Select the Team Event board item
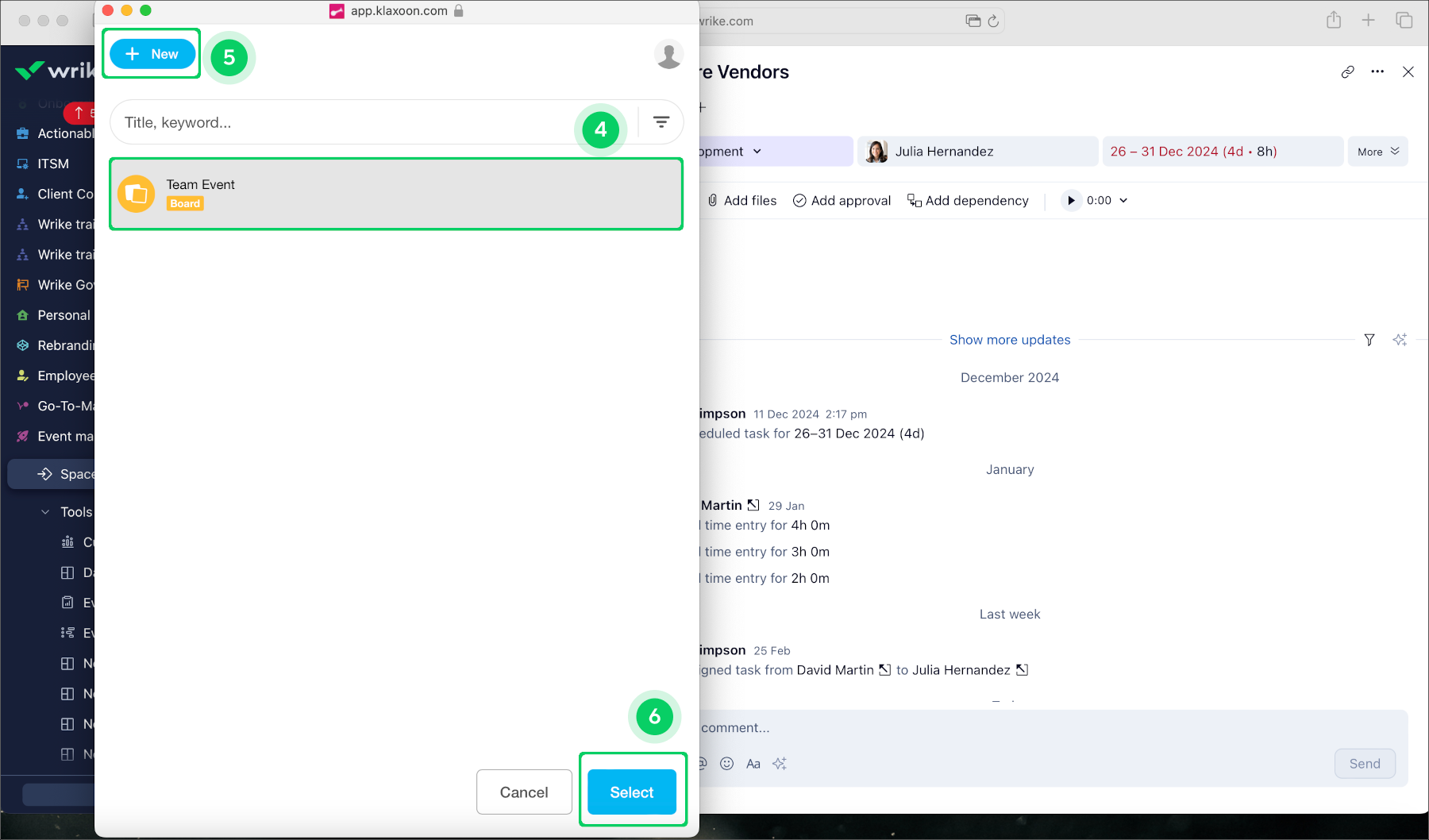Screen dimensions: 1429x840 [395, 194]
